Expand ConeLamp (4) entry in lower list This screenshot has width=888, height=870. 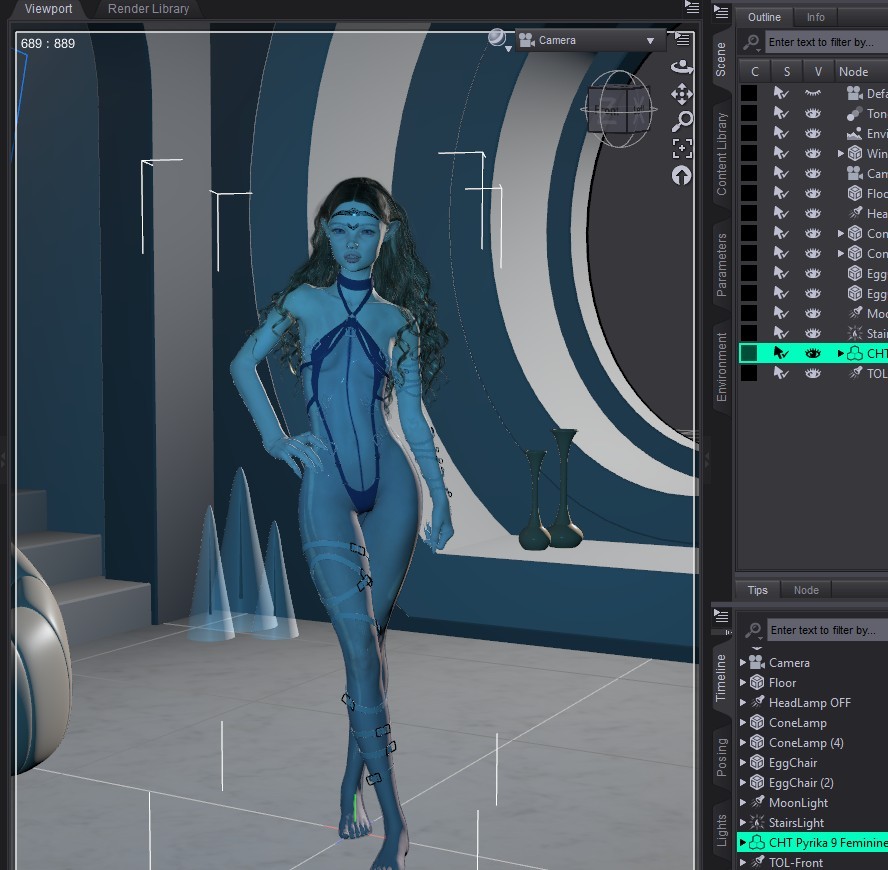click(x=742, y=743)
